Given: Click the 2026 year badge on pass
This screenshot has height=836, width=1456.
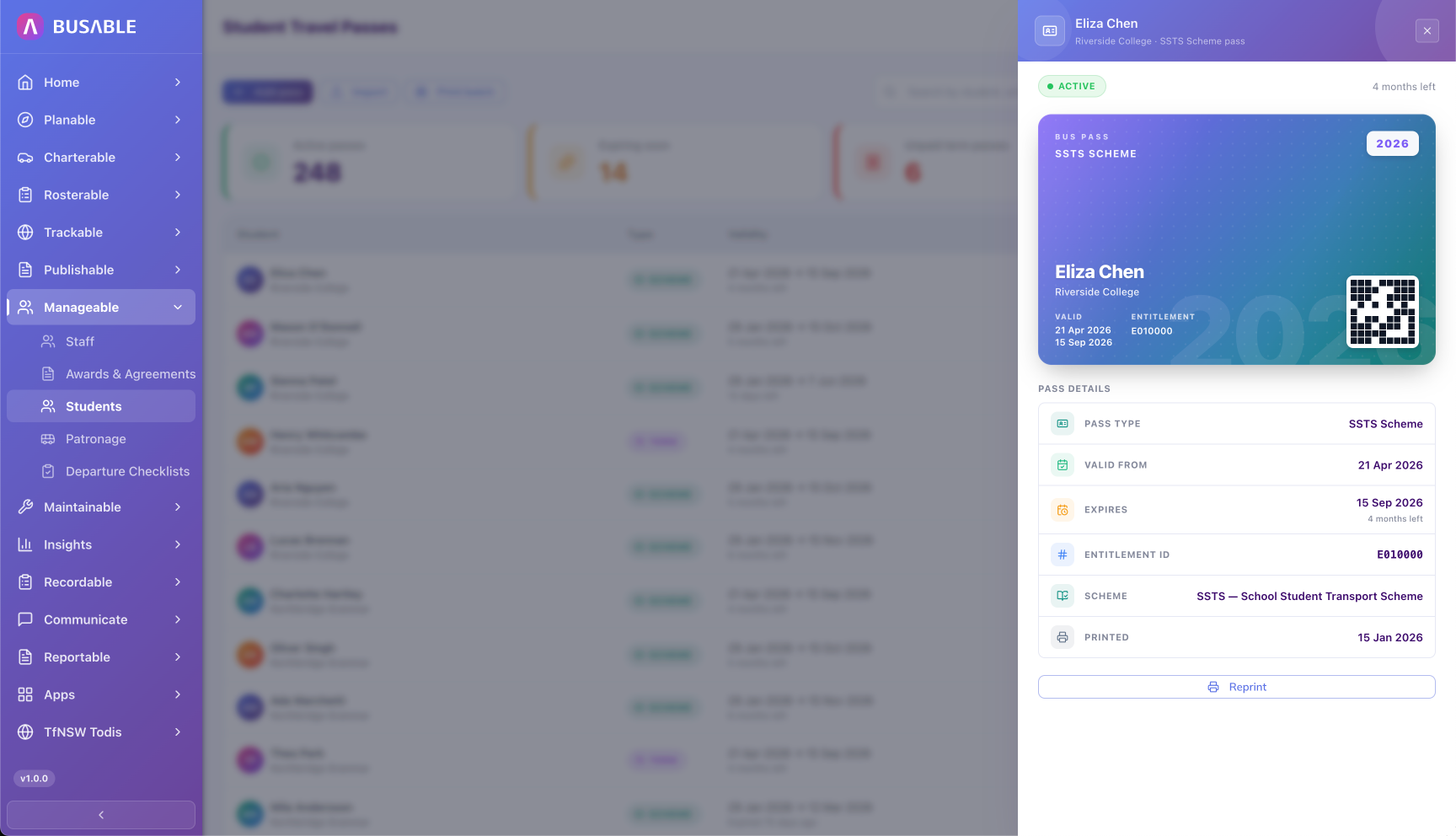Looking at the screenshot, I should coord(1392,144).
